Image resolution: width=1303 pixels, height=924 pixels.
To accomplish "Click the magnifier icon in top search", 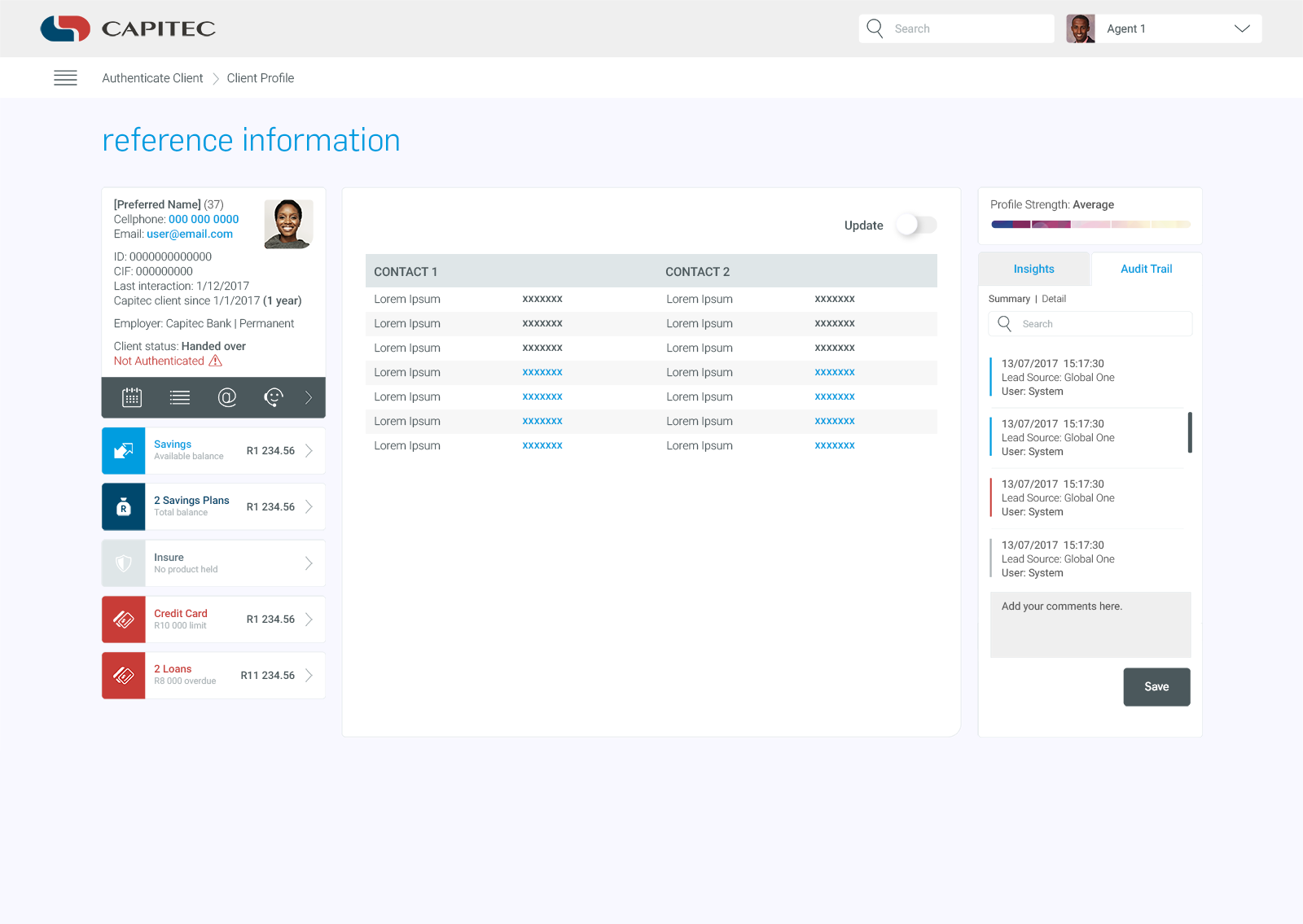I will tap(875, 28).
